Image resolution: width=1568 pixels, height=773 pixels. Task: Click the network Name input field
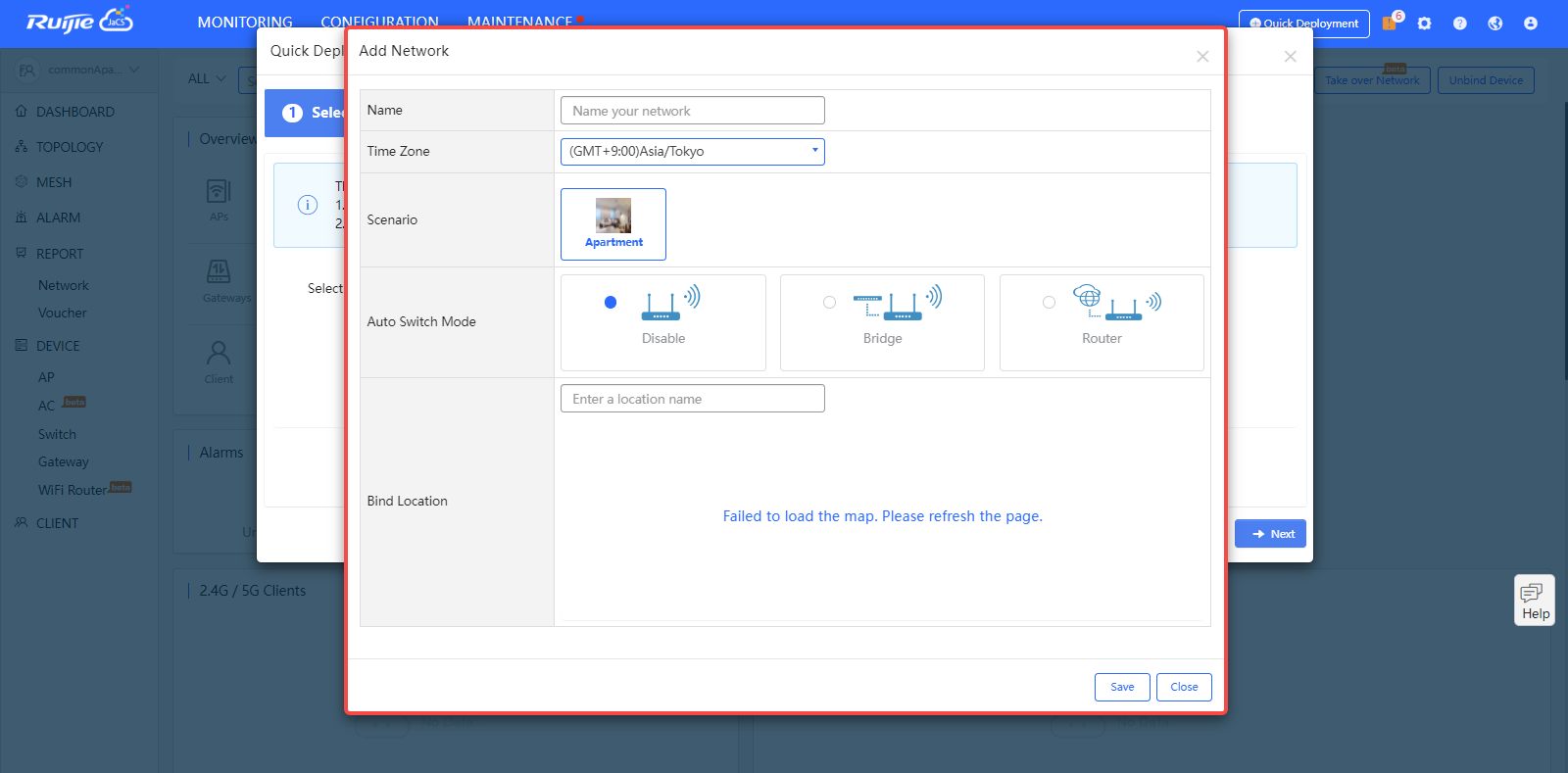click(x=692, y=111)
